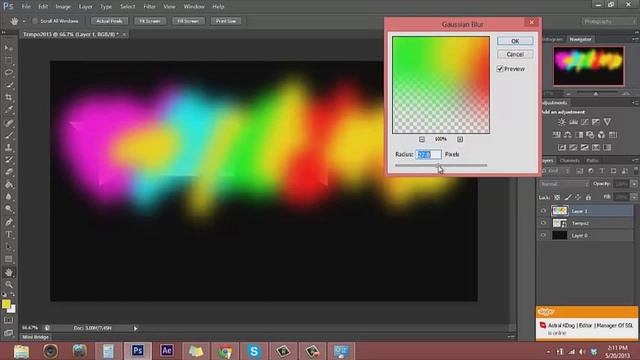Open the Window menu

click(x=194, y=7)
